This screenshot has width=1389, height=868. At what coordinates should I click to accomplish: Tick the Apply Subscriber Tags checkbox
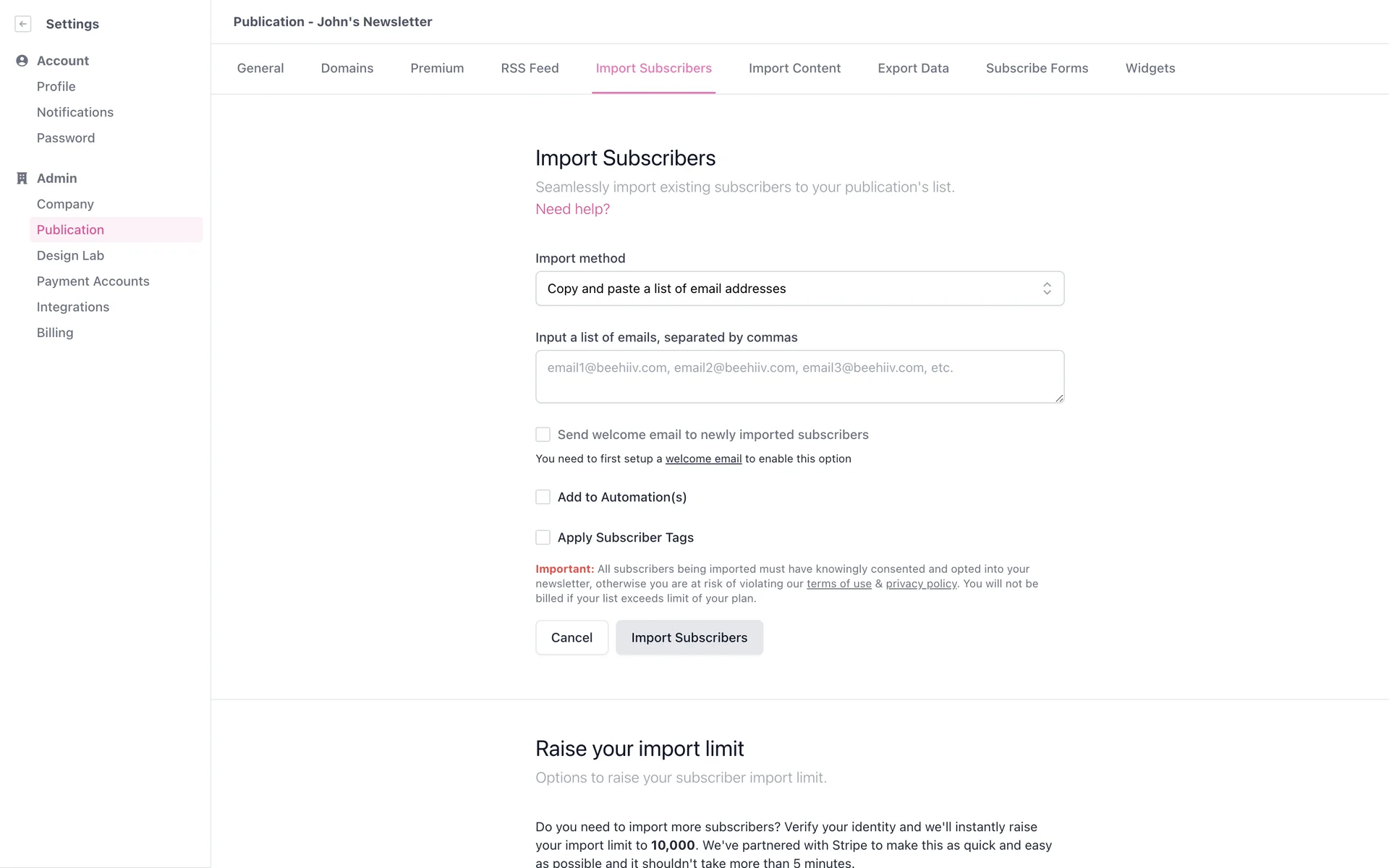click(x=543, y=537)
